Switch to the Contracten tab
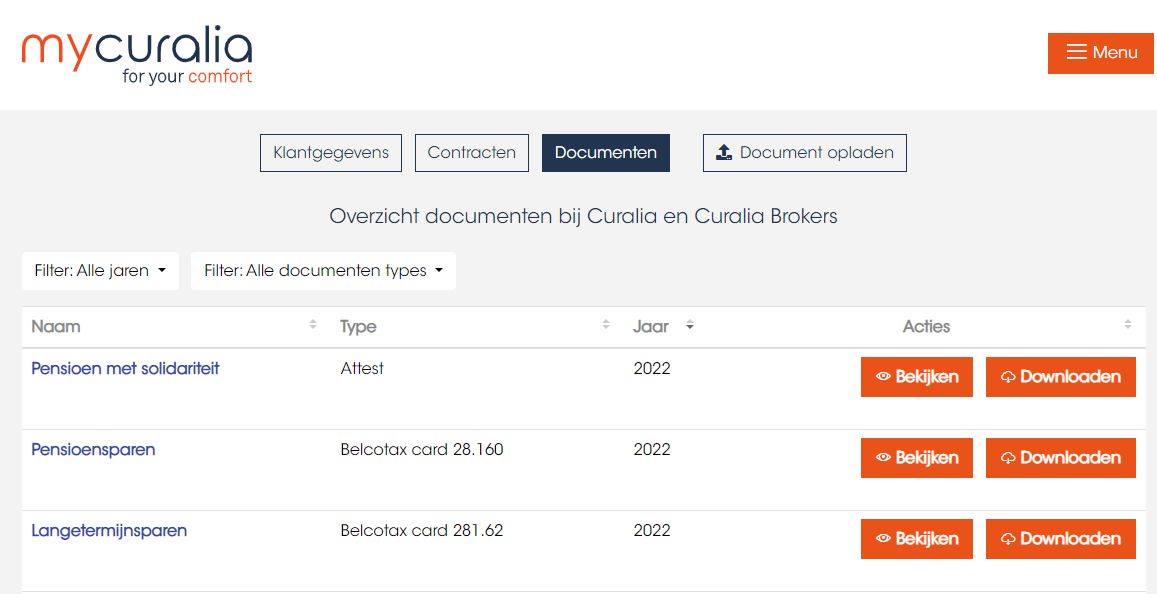The width and height of the screenshot is (1157, 594). (472, 153)
